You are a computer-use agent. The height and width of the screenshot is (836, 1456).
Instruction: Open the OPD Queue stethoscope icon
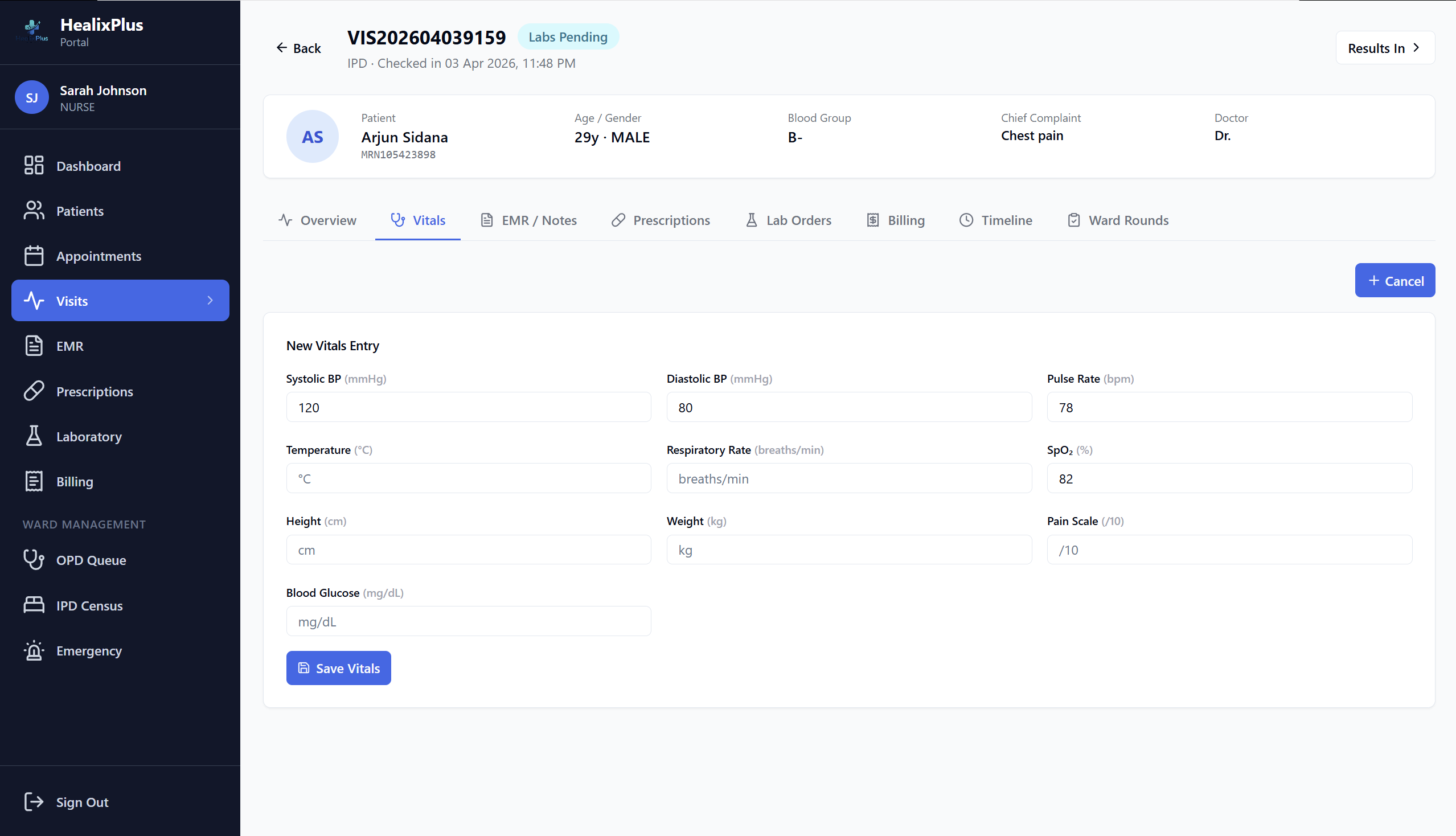point(33,560)
